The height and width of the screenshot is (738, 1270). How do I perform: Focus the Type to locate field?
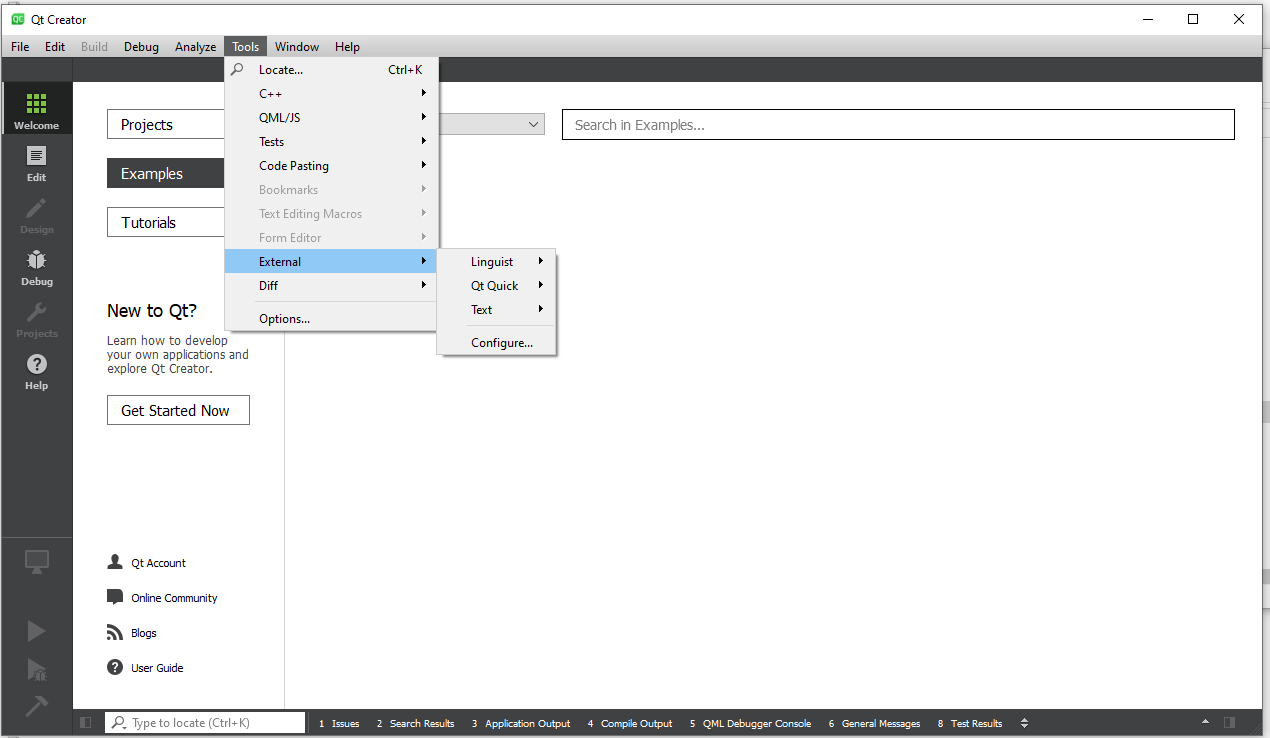click(205, 722)
